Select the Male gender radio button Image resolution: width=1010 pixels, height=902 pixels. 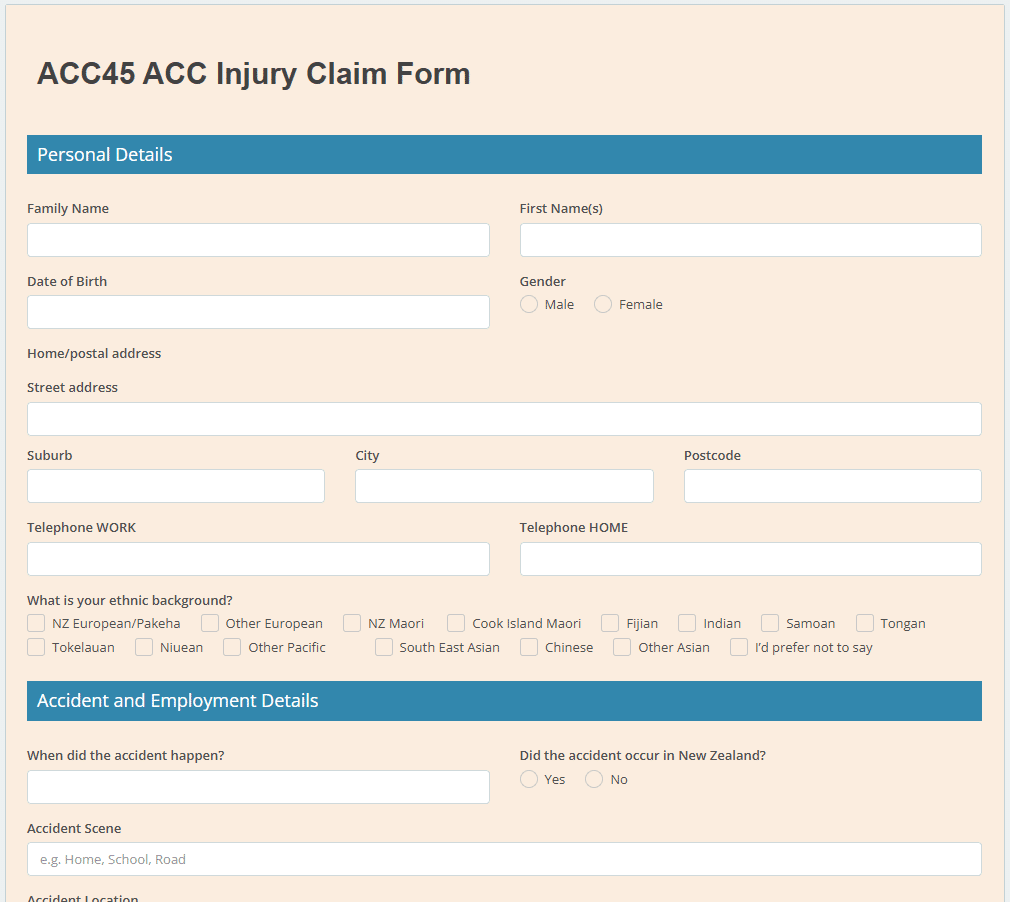click(529, 304)
